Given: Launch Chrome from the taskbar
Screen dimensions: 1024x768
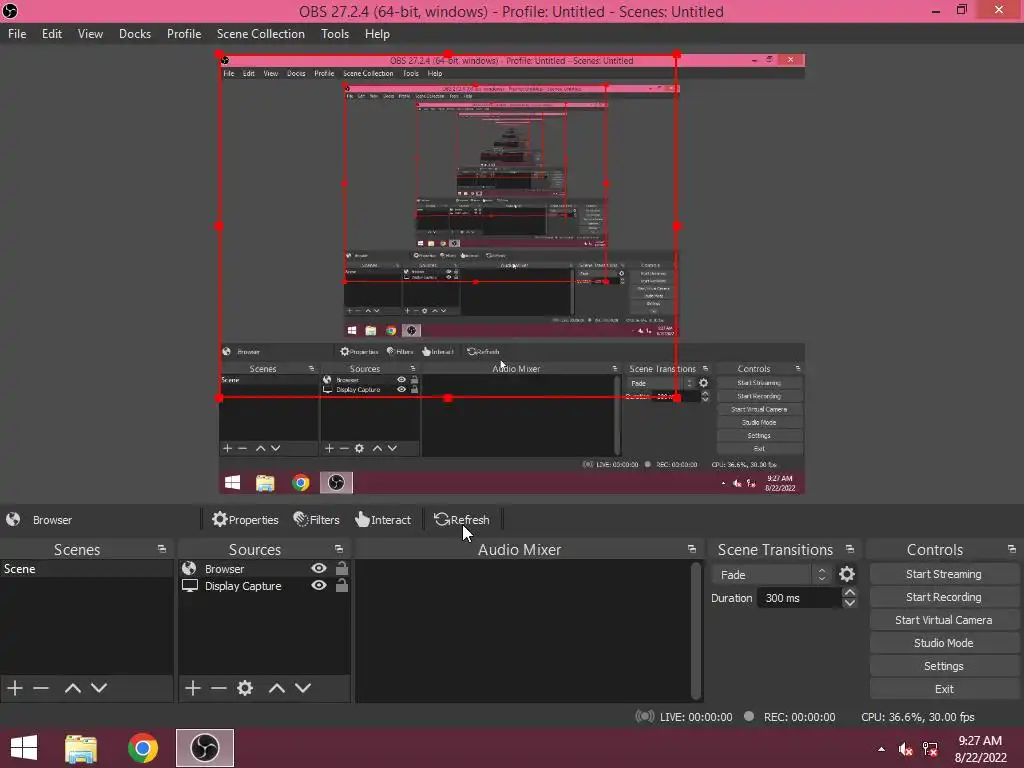Looking at the screenshot, I should point(143,748).
